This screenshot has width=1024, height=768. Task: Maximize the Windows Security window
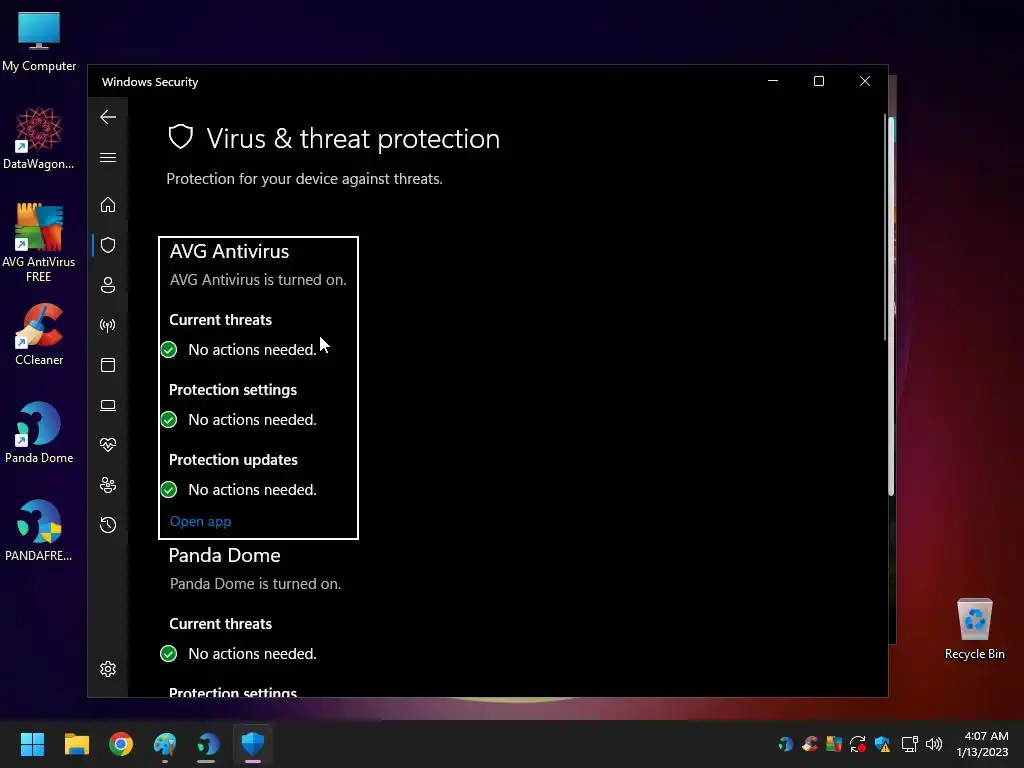pyautogui.click(x=819, y=81)
